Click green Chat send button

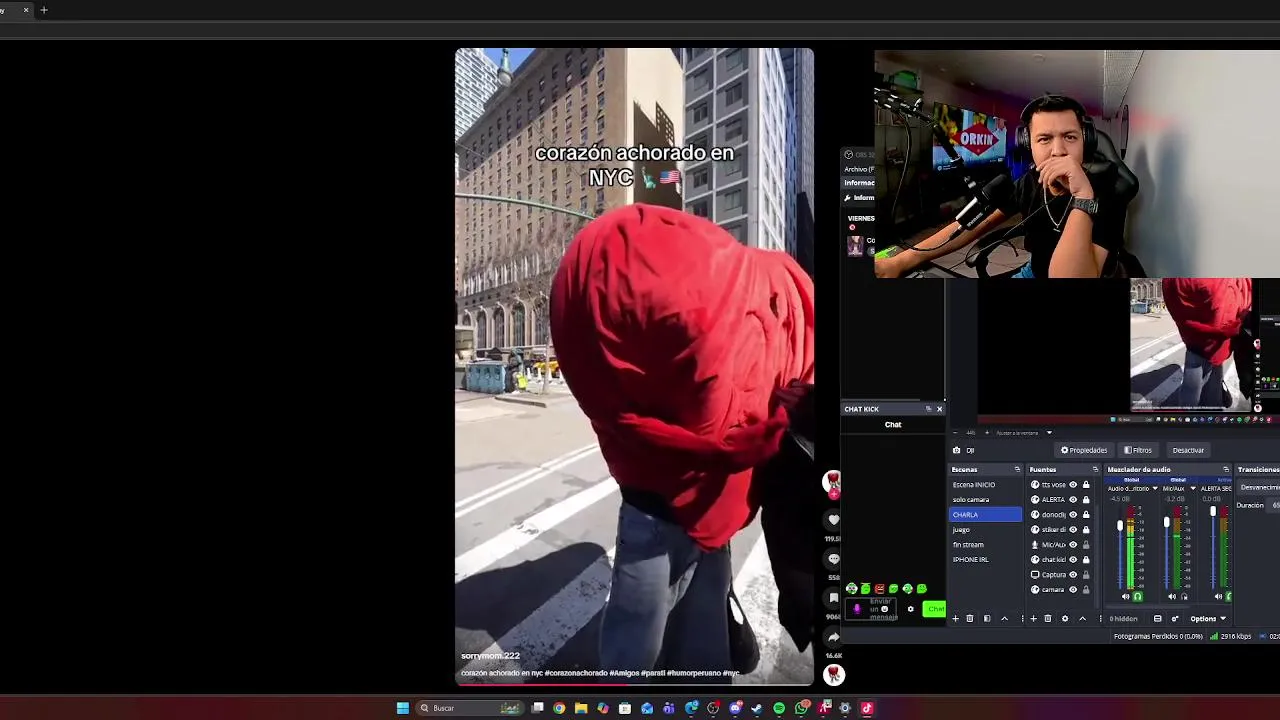[x=934, y=609]
